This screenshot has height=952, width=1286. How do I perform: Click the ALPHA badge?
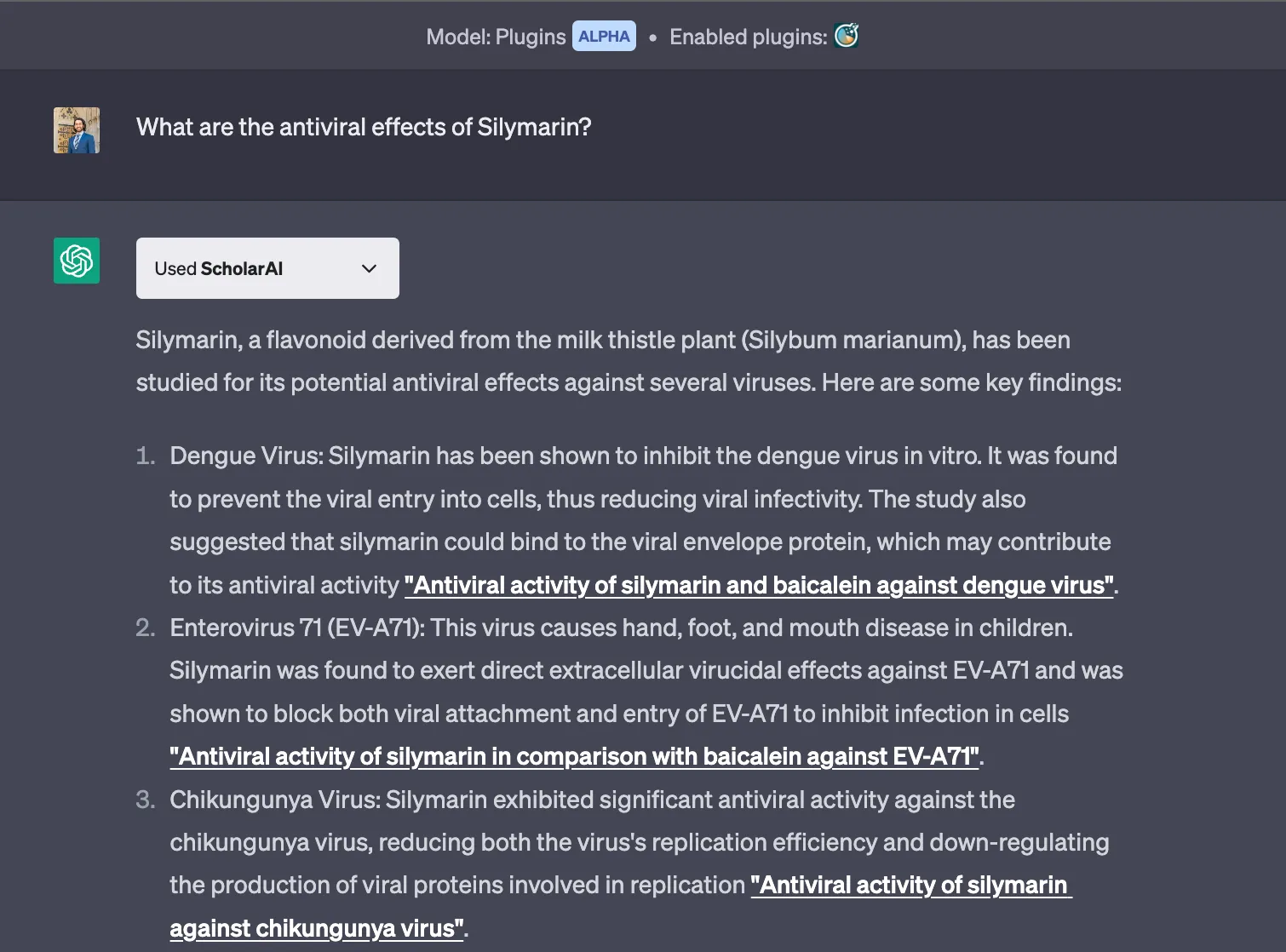604,37
